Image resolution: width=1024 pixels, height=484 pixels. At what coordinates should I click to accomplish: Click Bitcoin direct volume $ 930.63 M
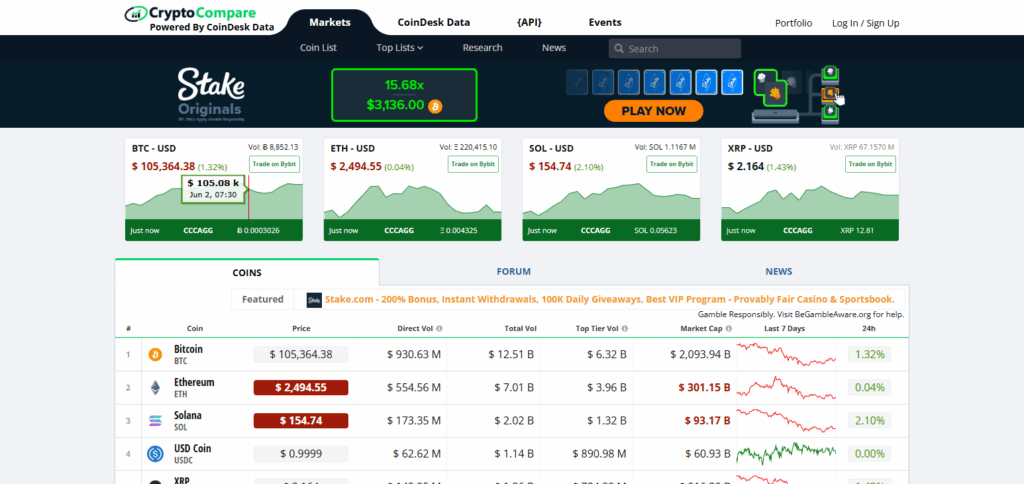tap(413, 355)
